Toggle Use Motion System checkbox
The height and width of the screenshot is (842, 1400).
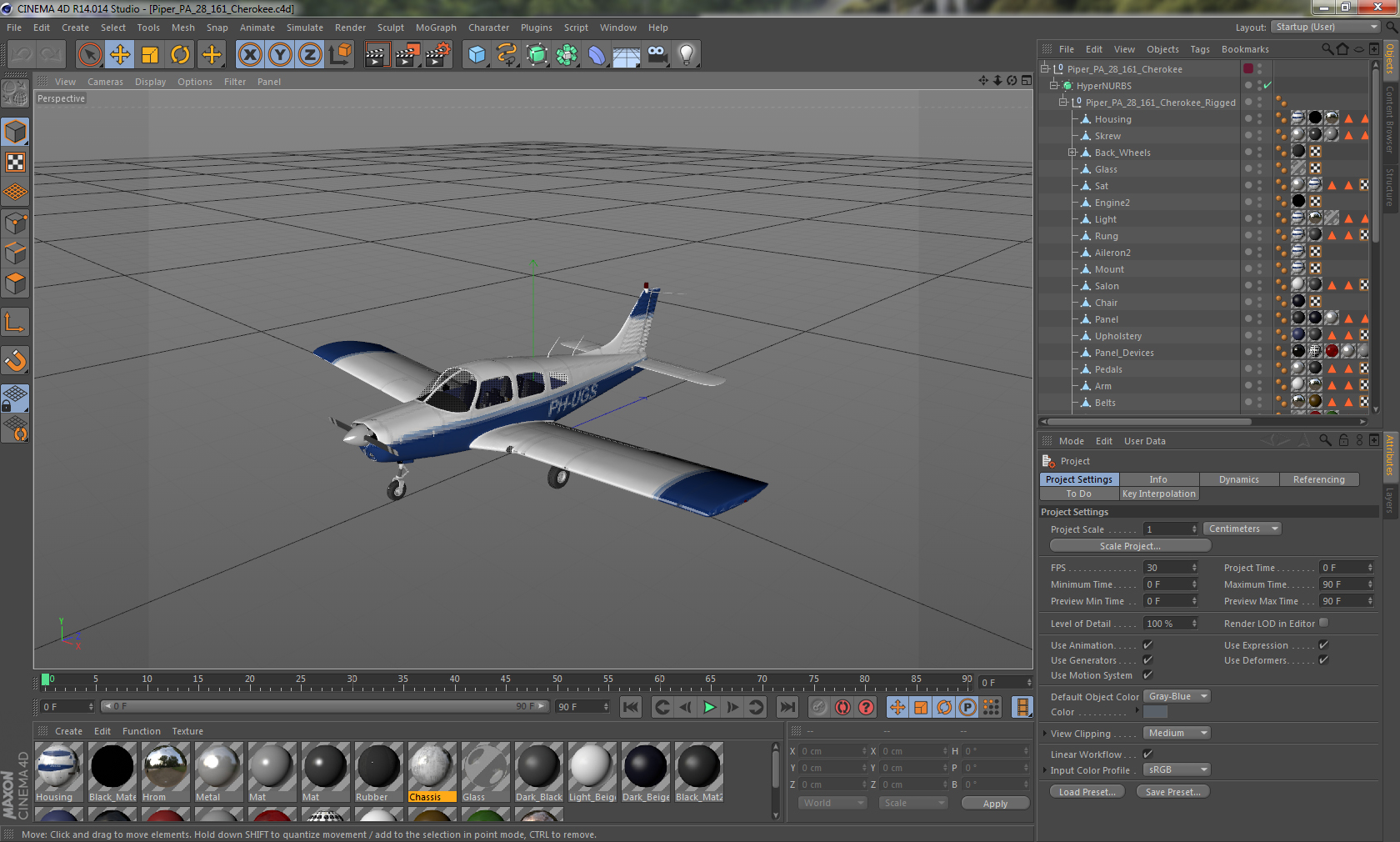click(x=1147, y=675)
